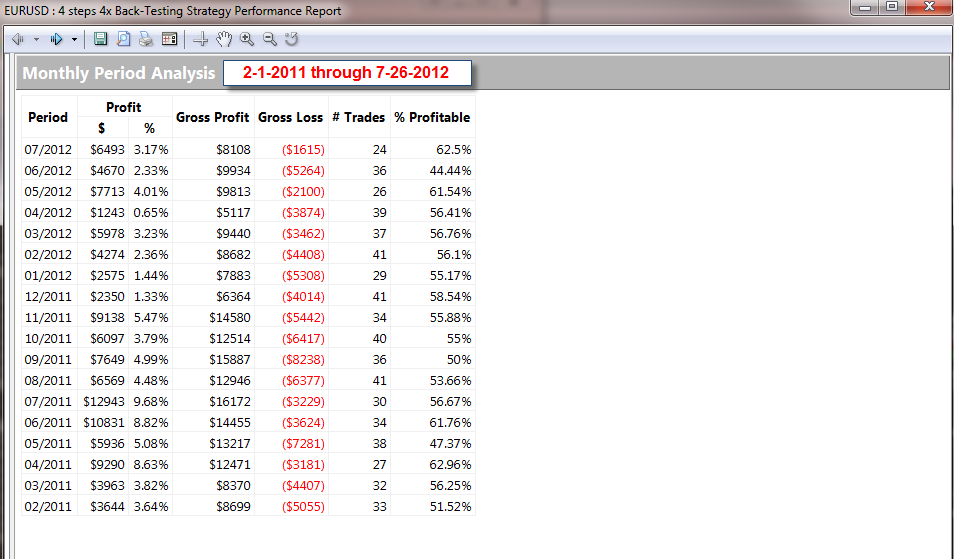This screenshot has height=559, width=954.
Task: Expand the Forward history dropdown arrow
Action: point(75,39)
